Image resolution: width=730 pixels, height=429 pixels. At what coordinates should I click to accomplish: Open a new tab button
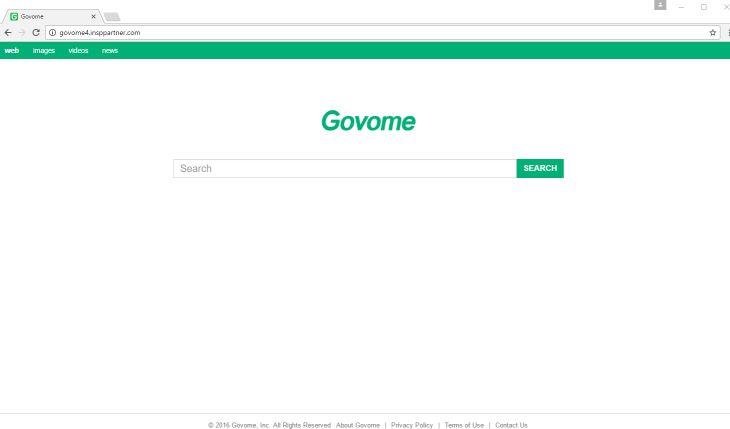click(x=112, y=17)
